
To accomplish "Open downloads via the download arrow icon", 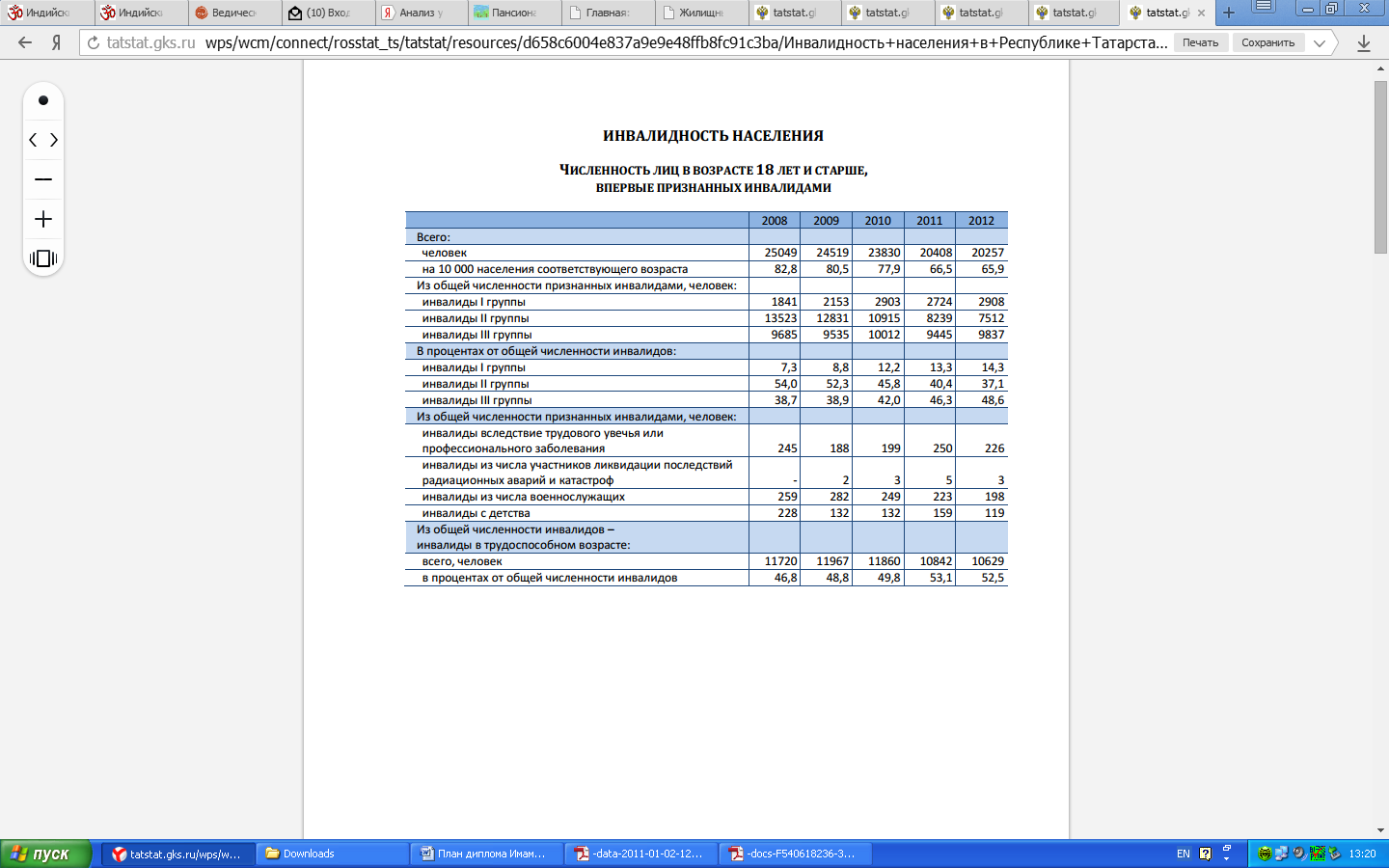I will point(1364,42).
